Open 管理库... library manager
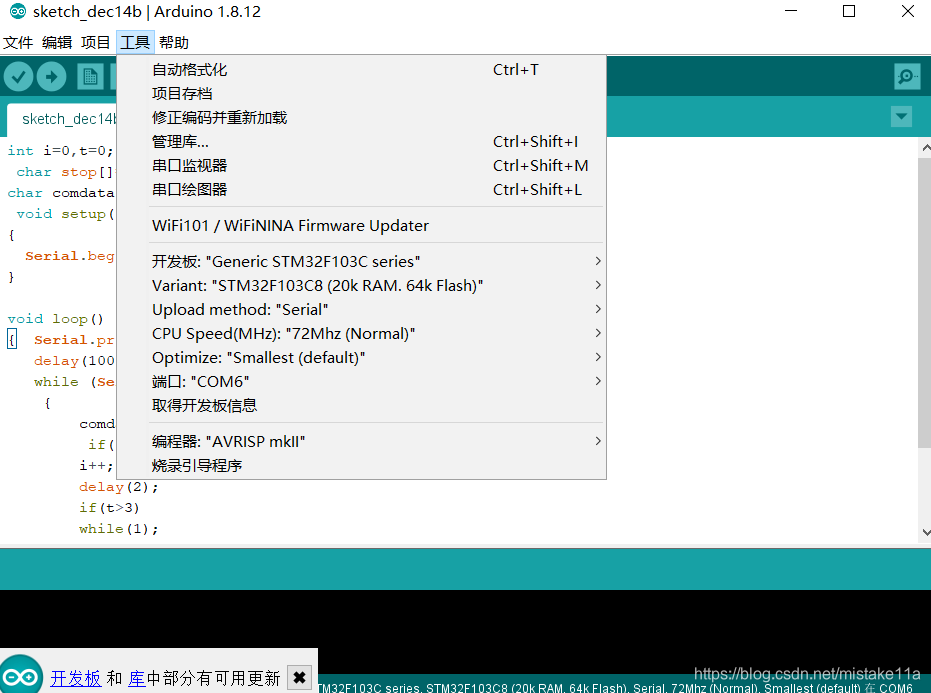Screen dimensions: 931x693 point(362,141)
